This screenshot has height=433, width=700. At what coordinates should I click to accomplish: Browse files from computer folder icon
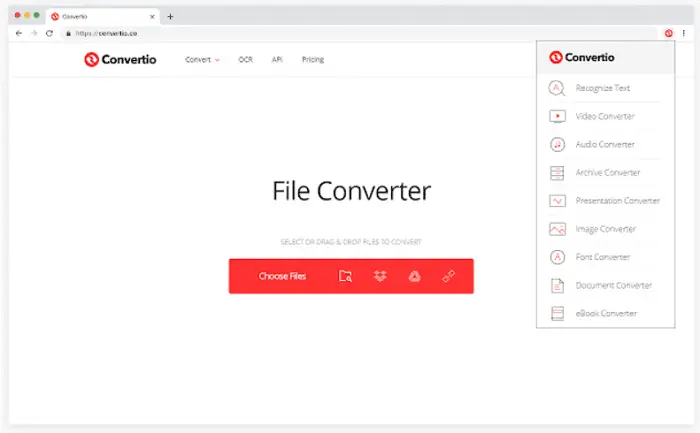[x=345, y=276]
